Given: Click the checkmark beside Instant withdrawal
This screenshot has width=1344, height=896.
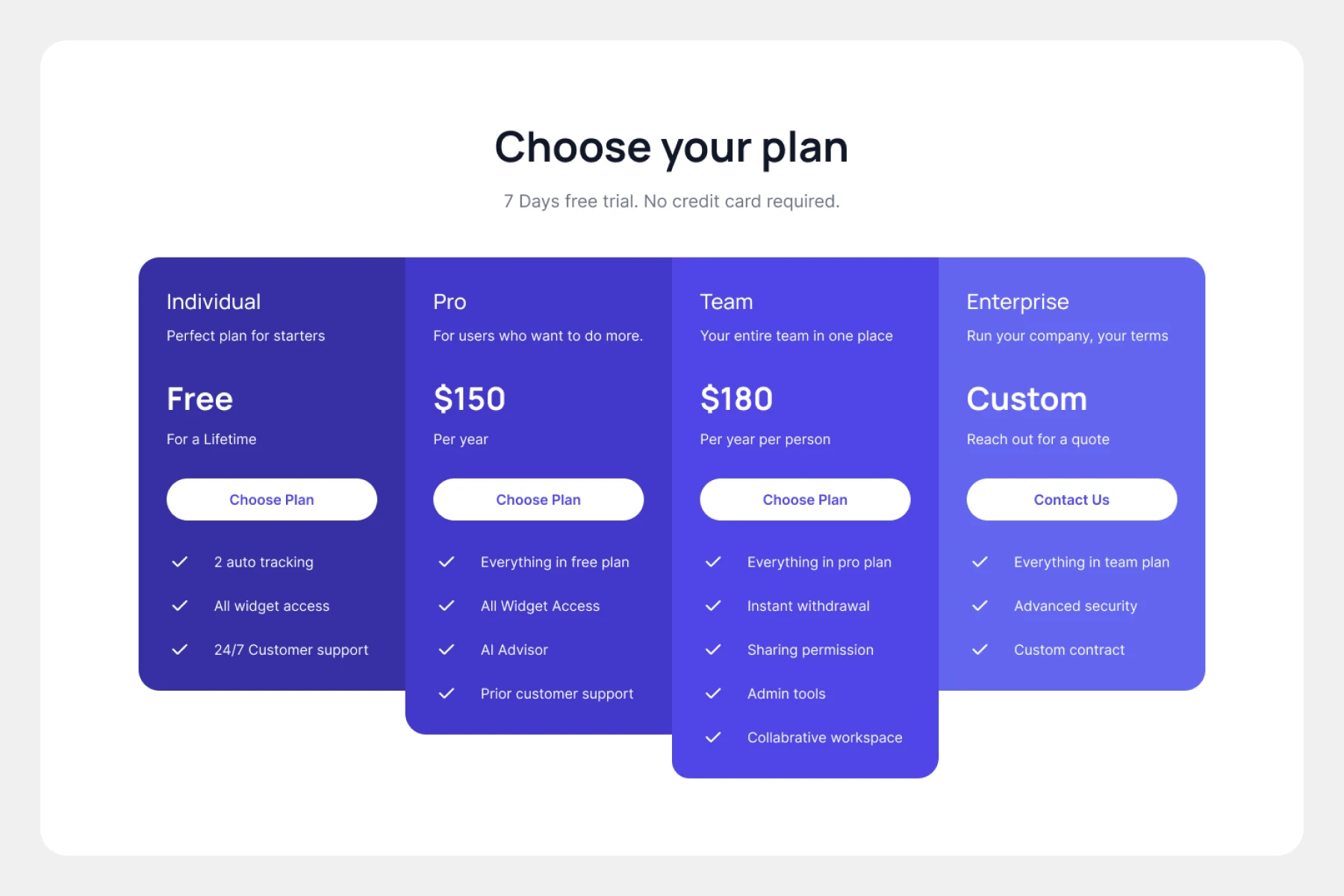Looking at the screenshot, I should point(713,606).
